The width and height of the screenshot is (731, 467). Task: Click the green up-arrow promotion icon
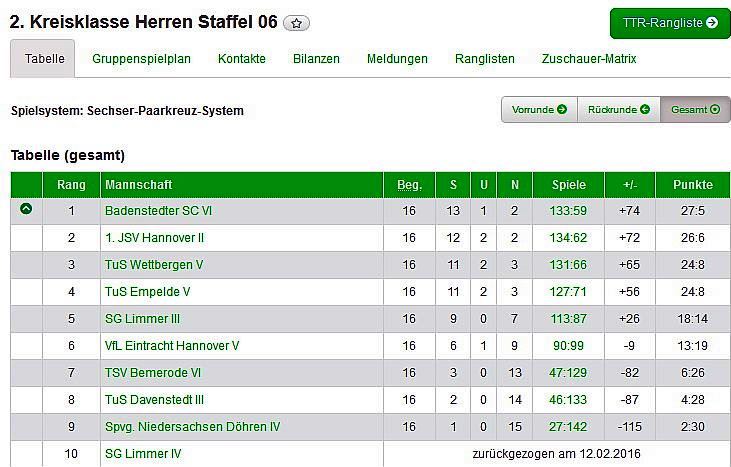pos(26,210)
